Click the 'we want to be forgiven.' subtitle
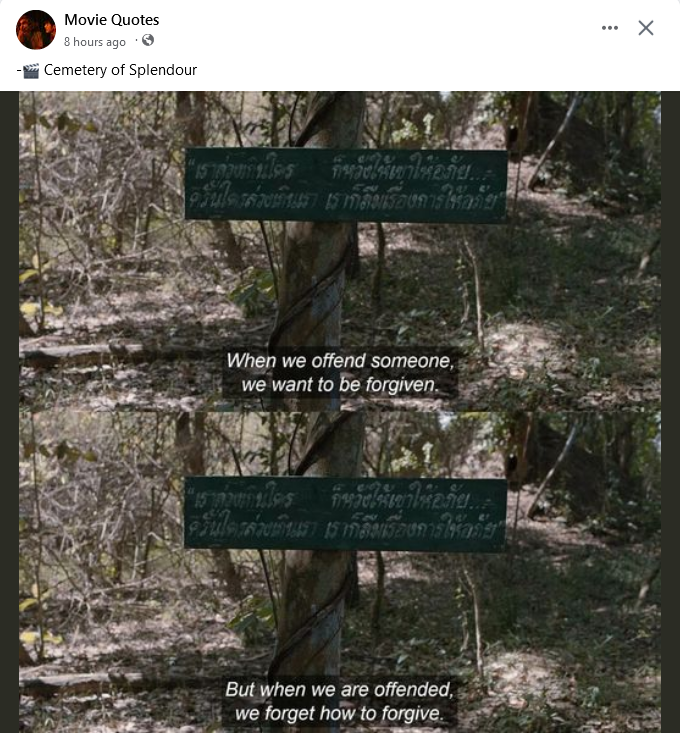This screenshot has width=680, height=733. pyautogui.click(x=340, y=385)
